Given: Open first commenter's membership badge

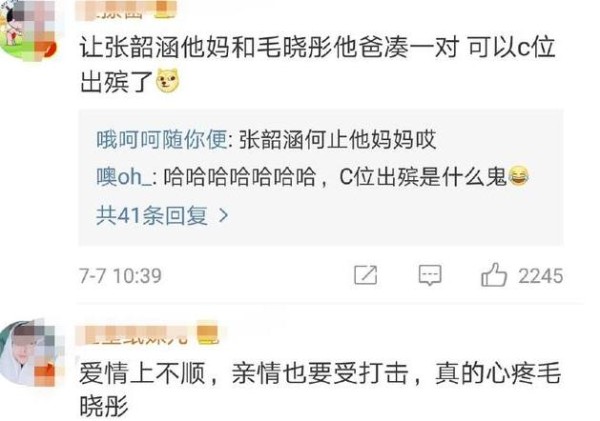Looking at the screenshot, I should (x=165, y=10).
